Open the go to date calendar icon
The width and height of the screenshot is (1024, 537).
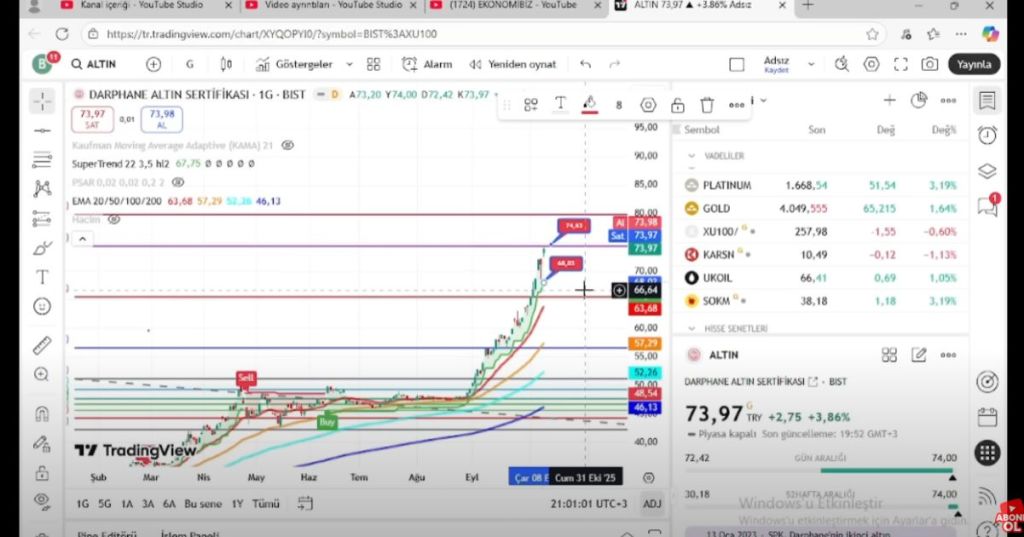[x=305, y=503]
